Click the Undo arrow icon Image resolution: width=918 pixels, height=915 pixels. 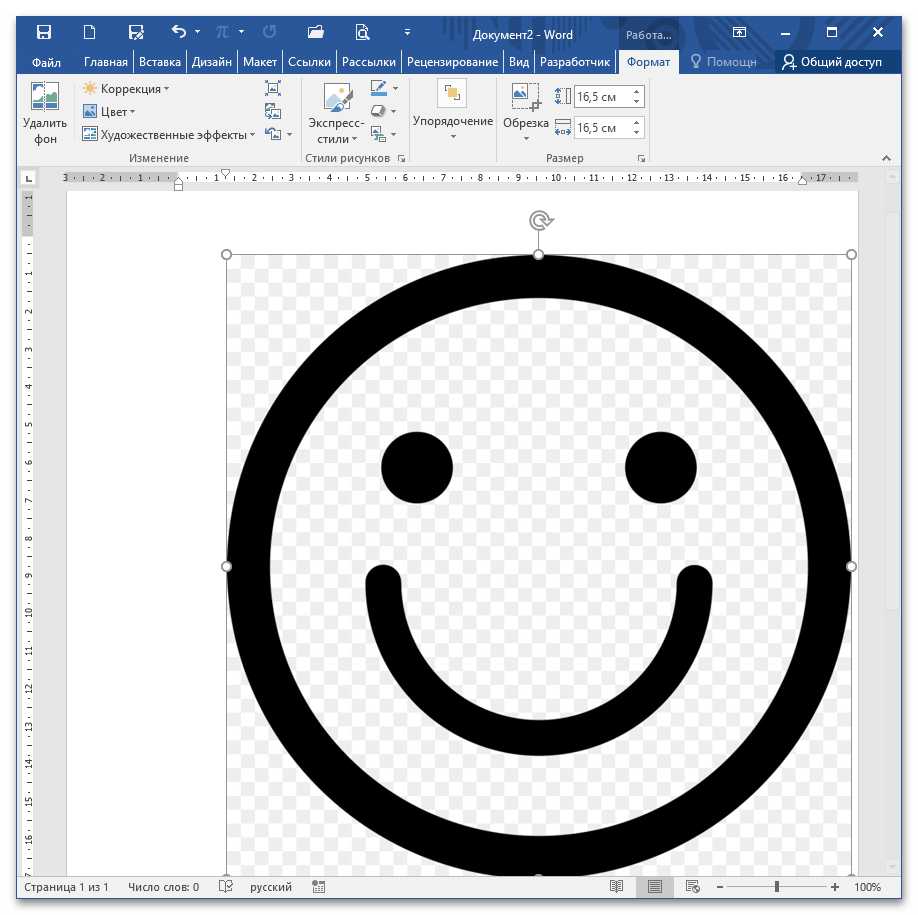178,33
